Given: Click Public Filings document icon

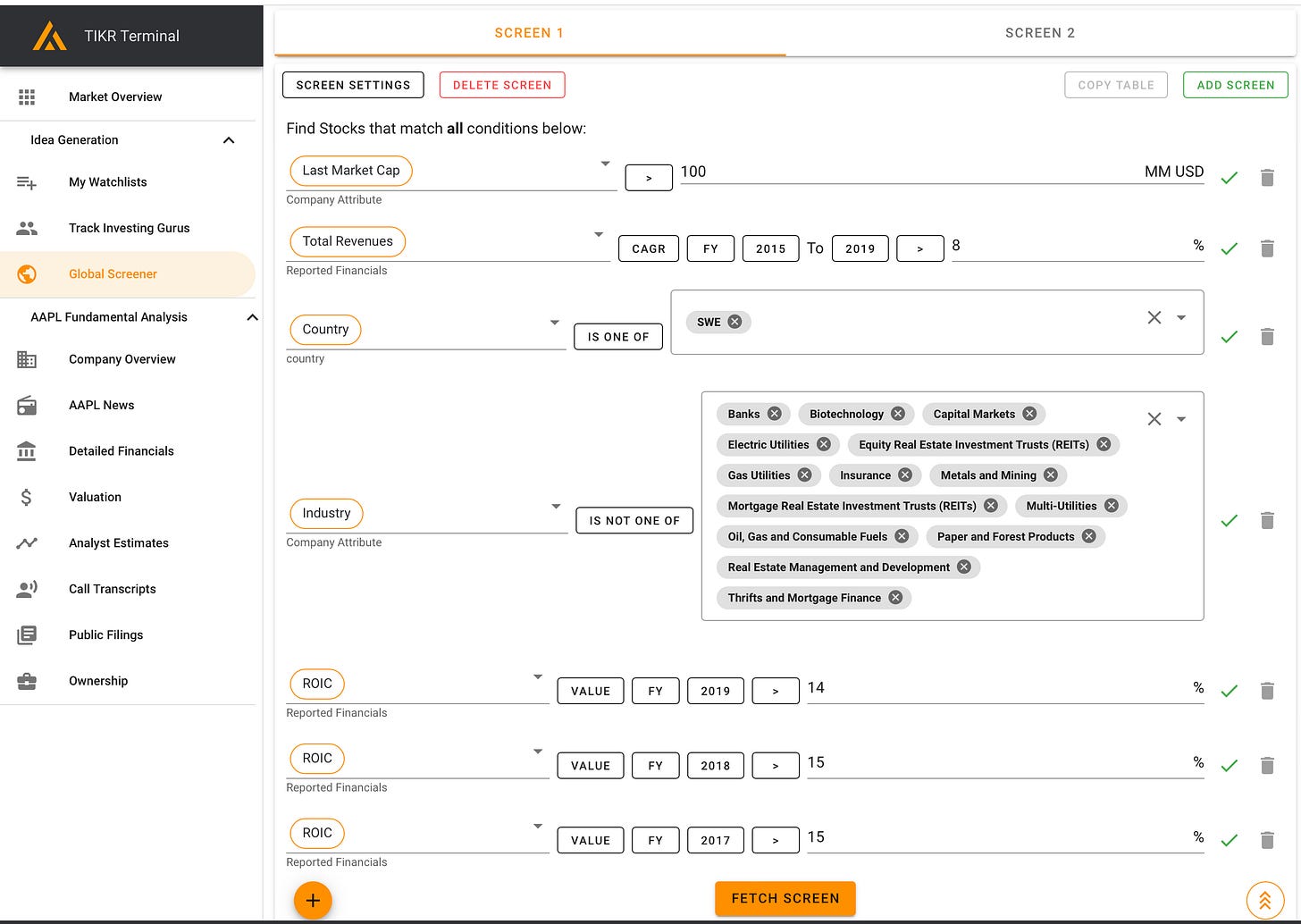Looking at the screenshot, I should coord(27,634).
